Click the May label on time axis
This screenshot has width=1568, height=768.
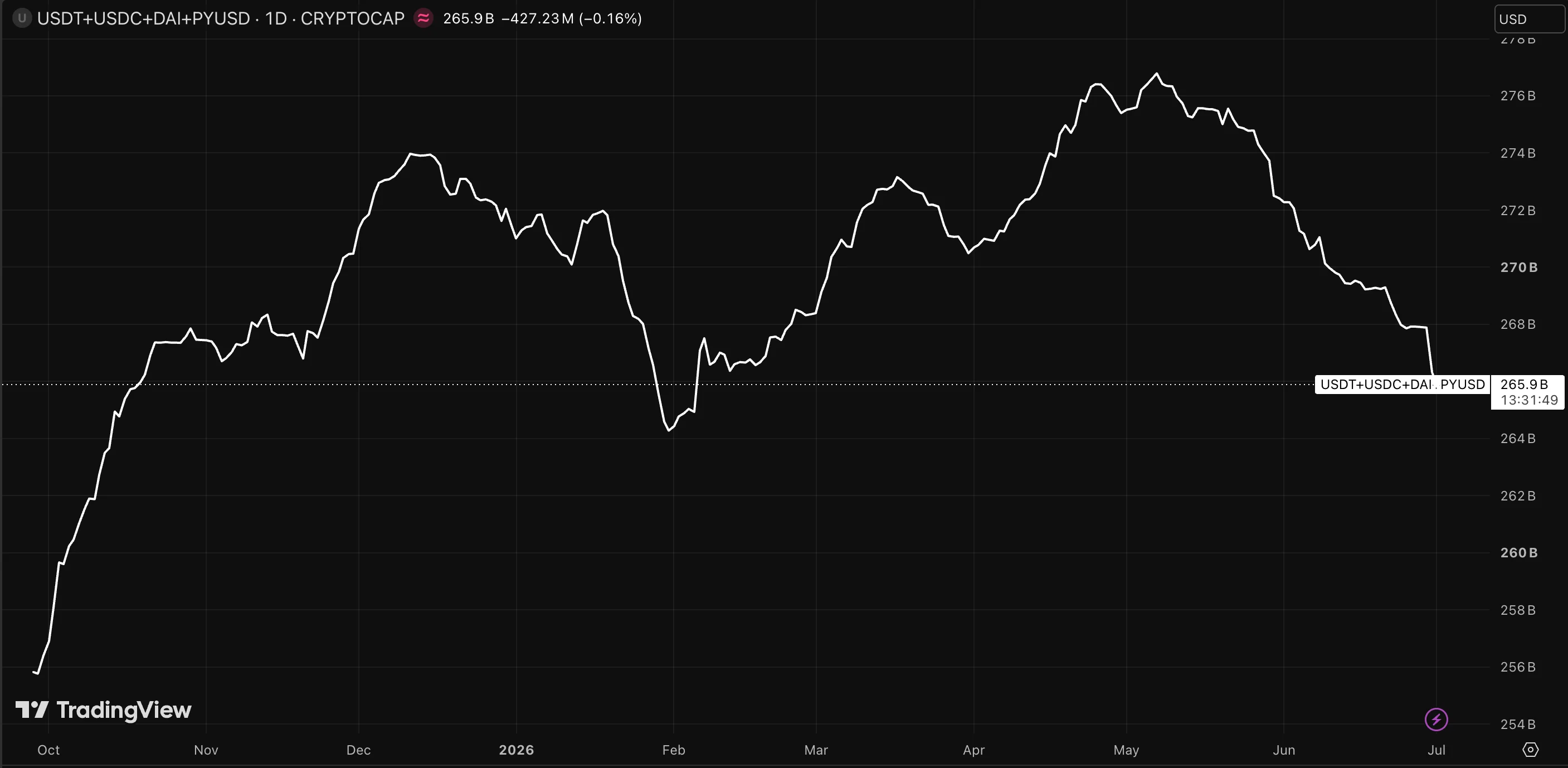(1126, 750)
